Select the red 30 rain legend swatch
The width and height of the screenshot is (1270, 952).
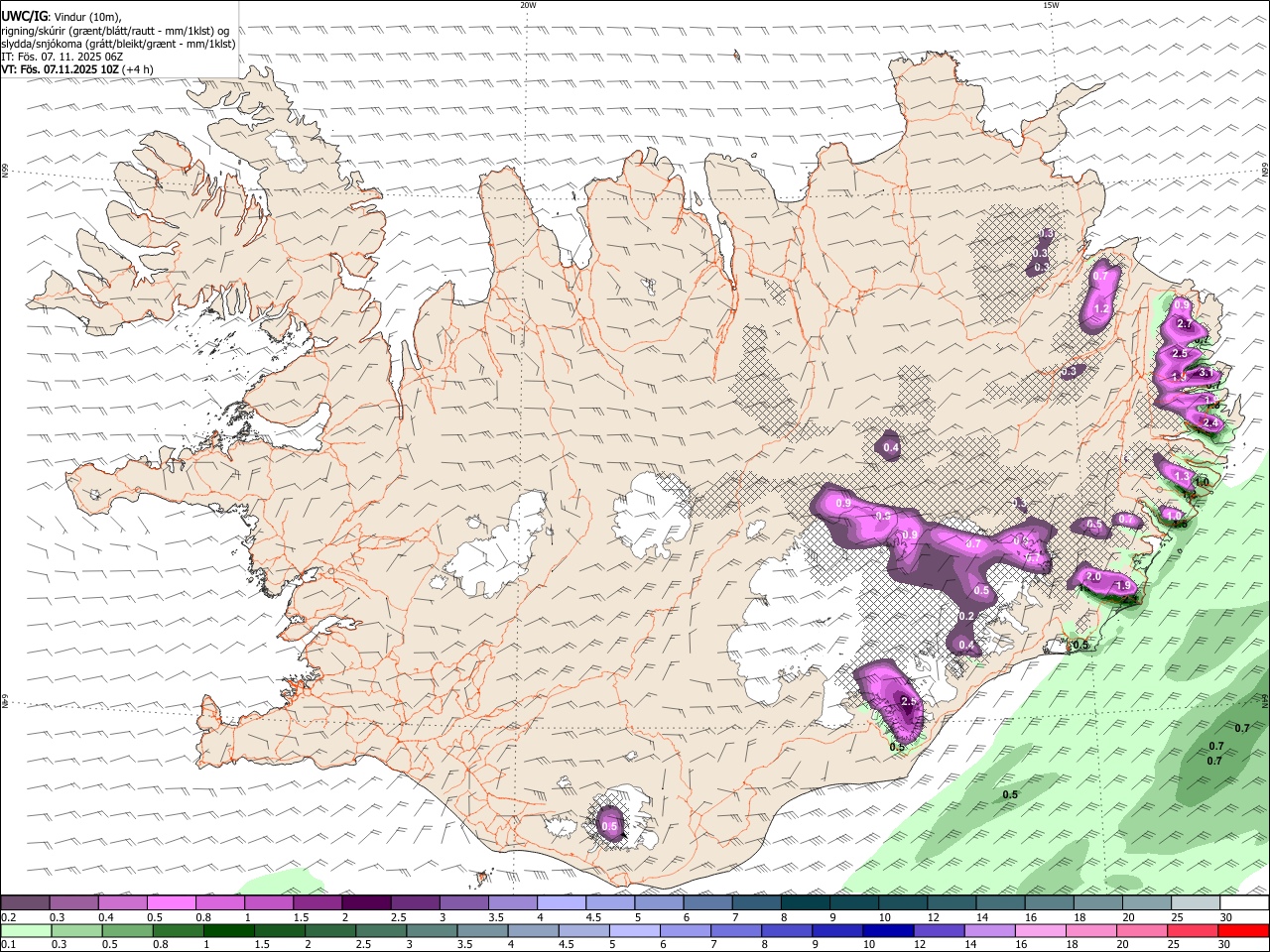[1245, 931]
